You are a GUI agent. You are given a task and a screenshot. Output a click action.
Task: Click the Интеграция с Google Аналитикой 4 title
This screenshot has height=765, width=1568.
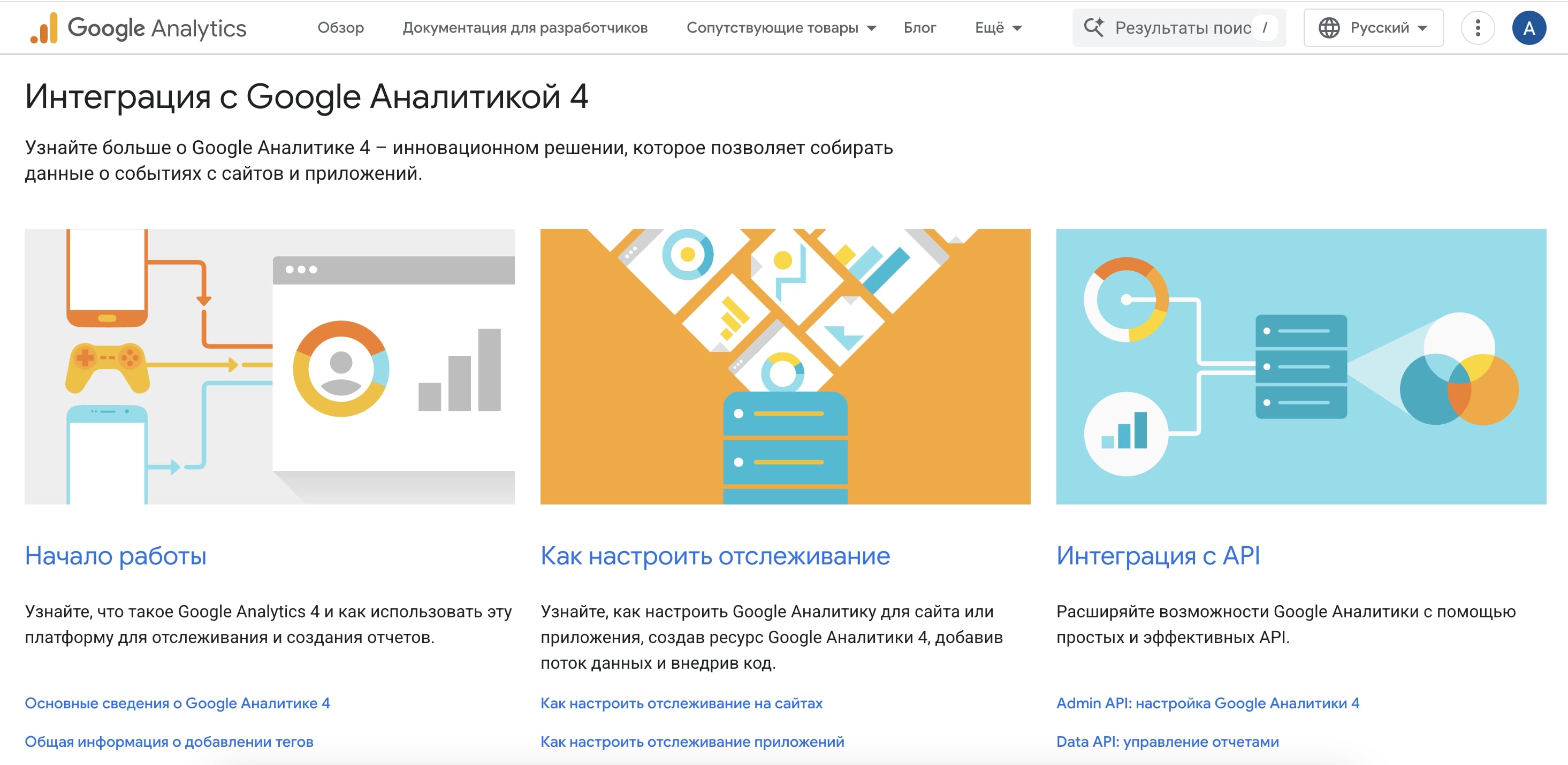tap(307, 97)
